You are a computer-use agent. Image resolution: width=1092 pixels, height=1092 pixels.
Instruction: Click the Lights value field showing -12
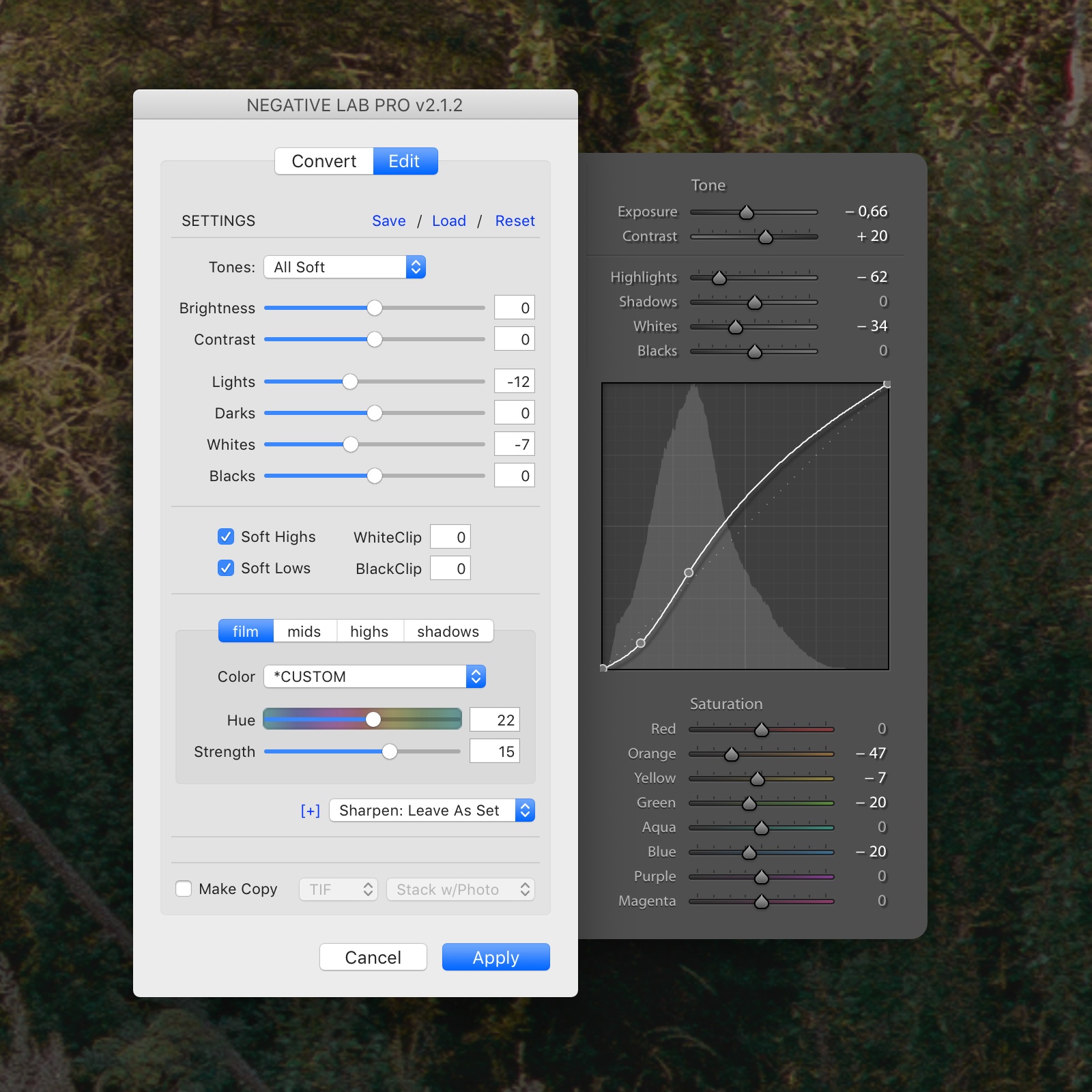point(515,382)
